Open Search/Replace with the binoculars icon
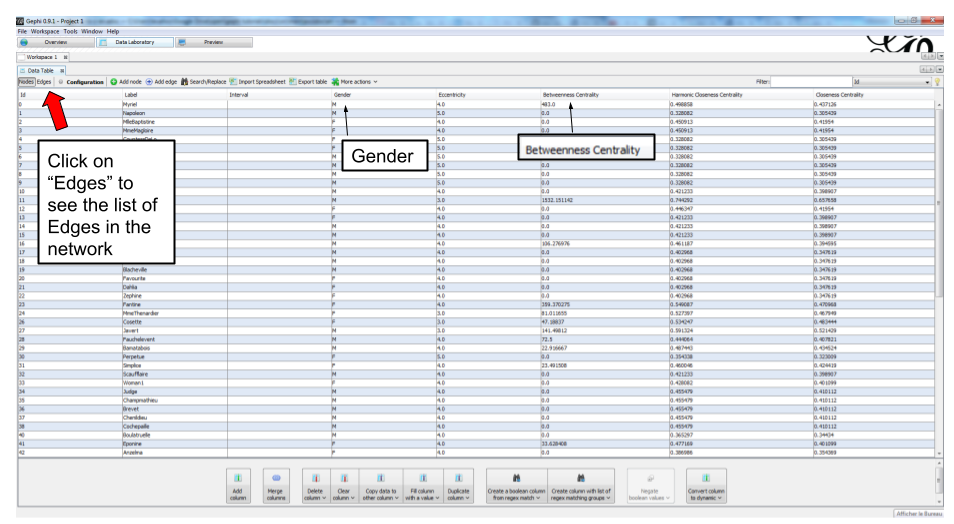Screen dimensions: 954x524 [x=184, y=82]
